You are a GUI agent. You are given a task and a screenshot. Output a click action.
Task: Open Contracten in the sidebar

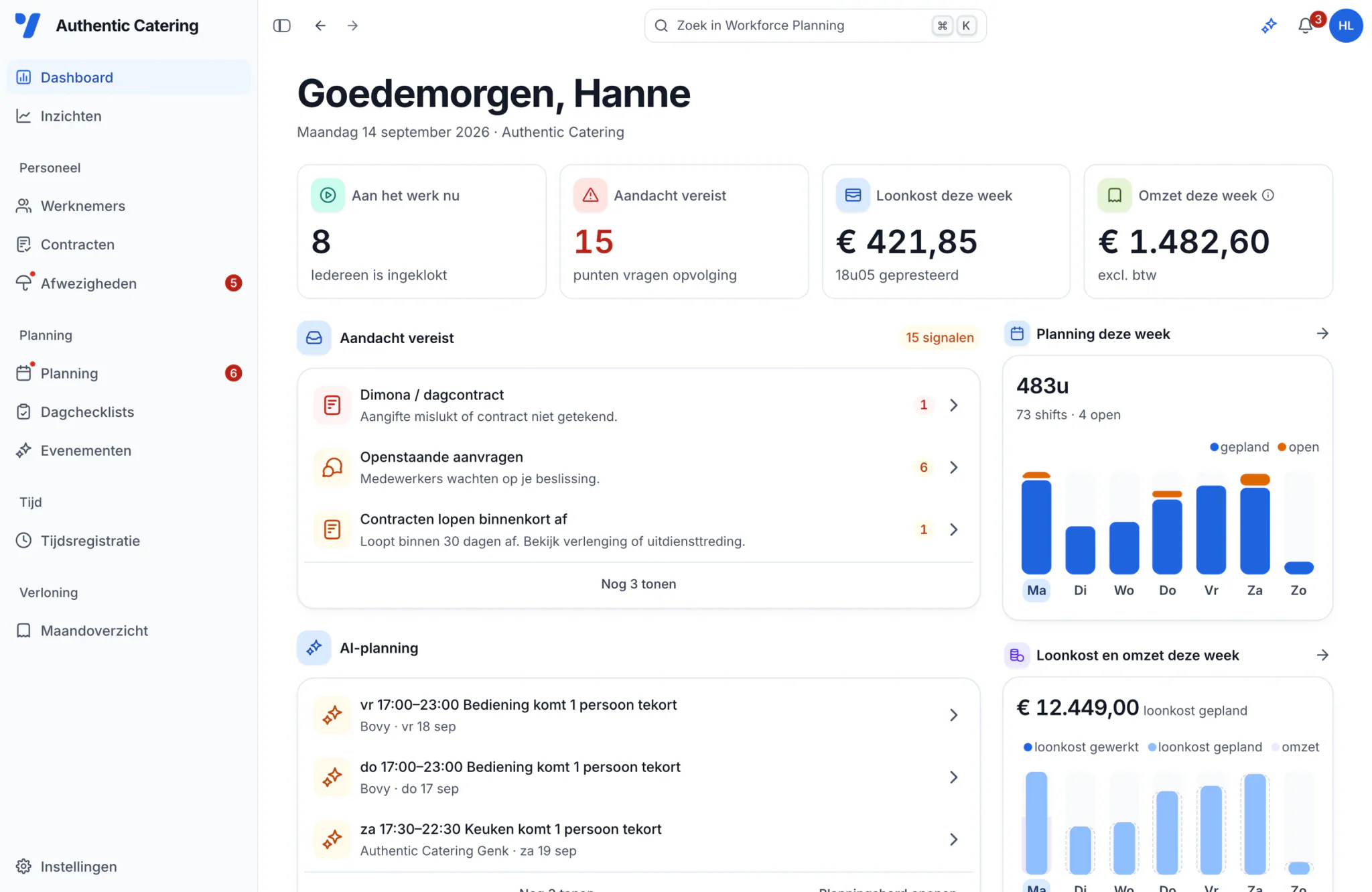(x=129, y=245)
